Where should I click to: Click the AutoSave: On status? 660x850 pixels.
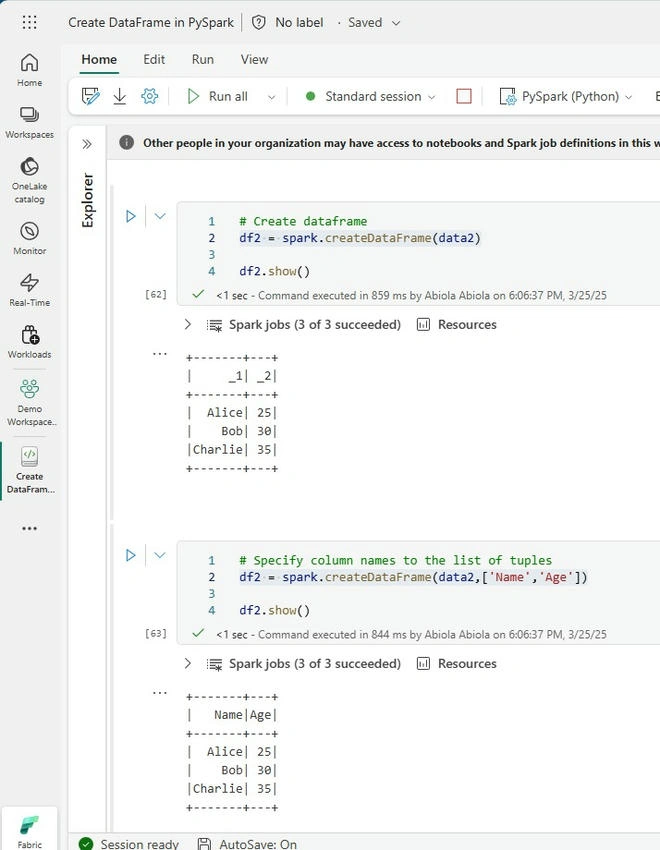click(247, 843)
